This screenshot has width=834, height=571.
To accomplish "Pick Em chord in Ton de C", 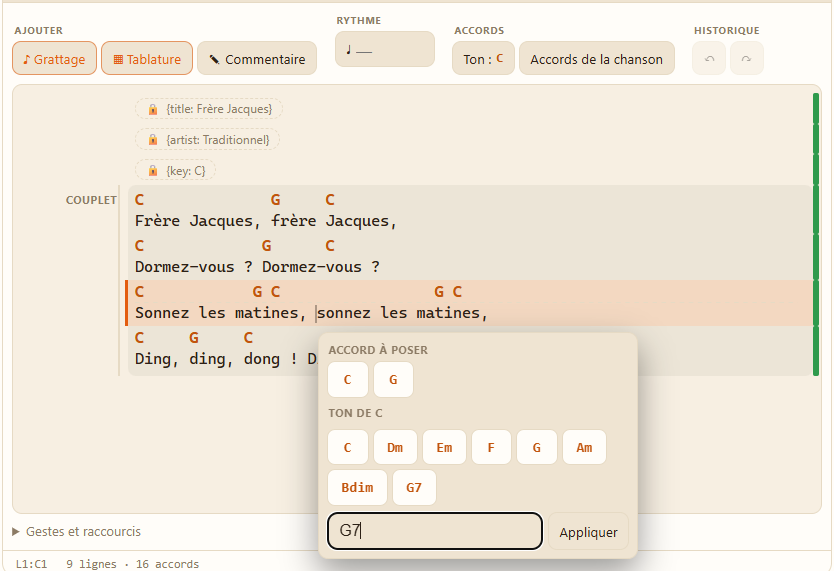I will 445,447.
